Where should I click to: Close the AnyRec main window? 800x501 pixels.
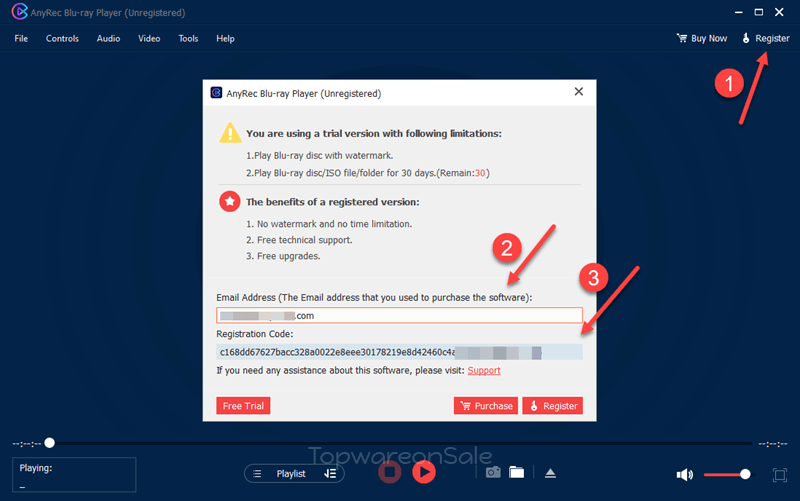[779, 12]
